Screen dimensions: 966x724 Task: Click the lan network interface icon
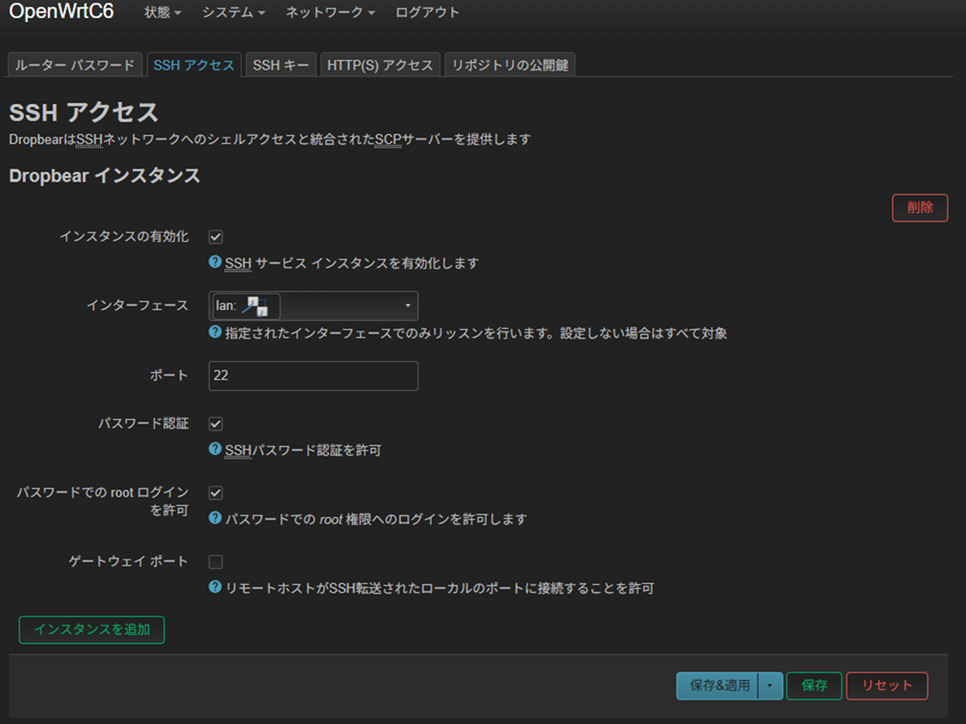(254, 306)
